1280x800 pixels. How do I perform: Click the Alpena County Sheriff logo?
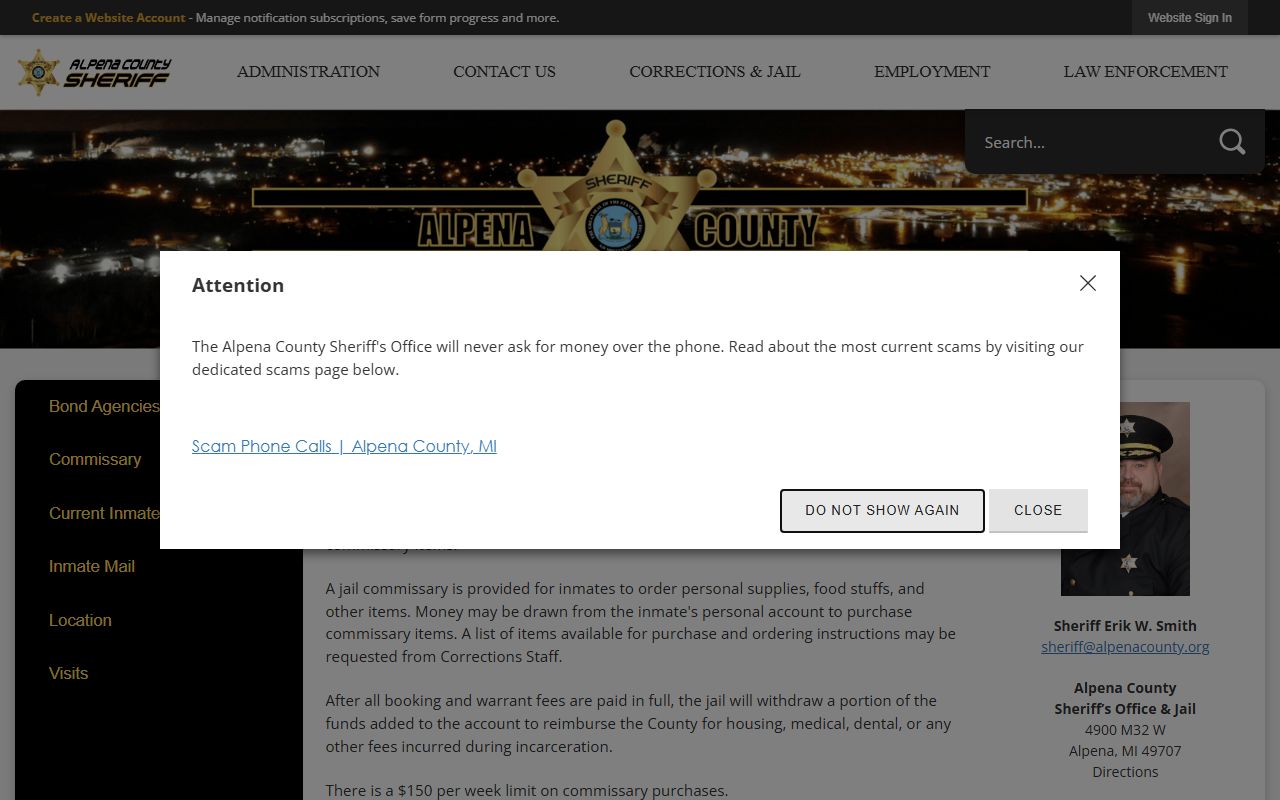pos(94,72)
